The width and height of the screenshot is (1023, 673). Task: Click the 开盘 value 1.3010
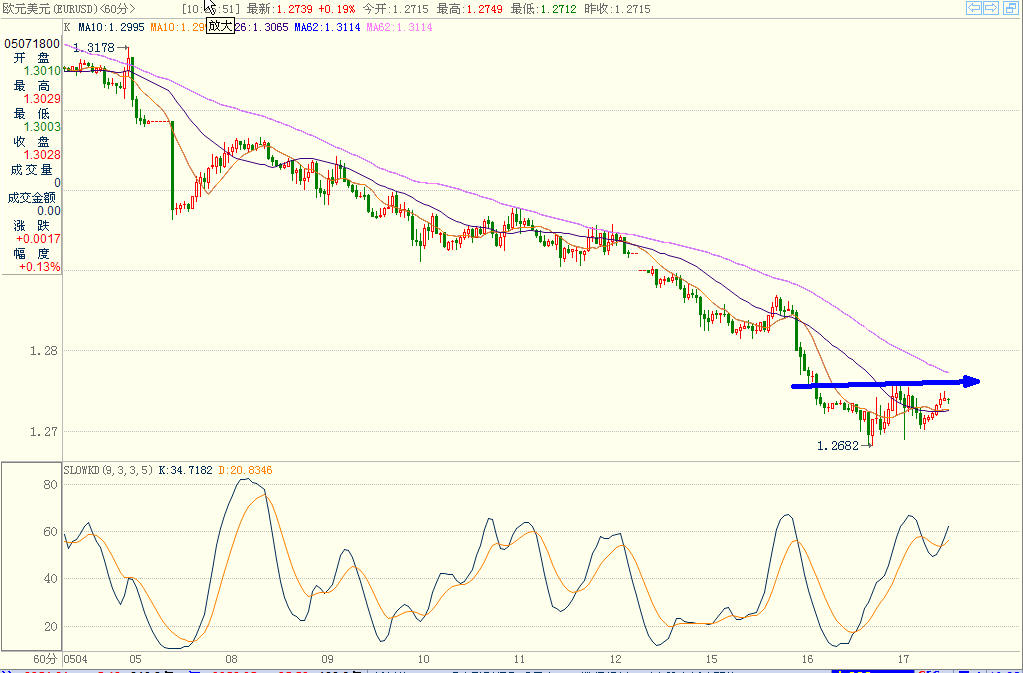tap(42, 70)
